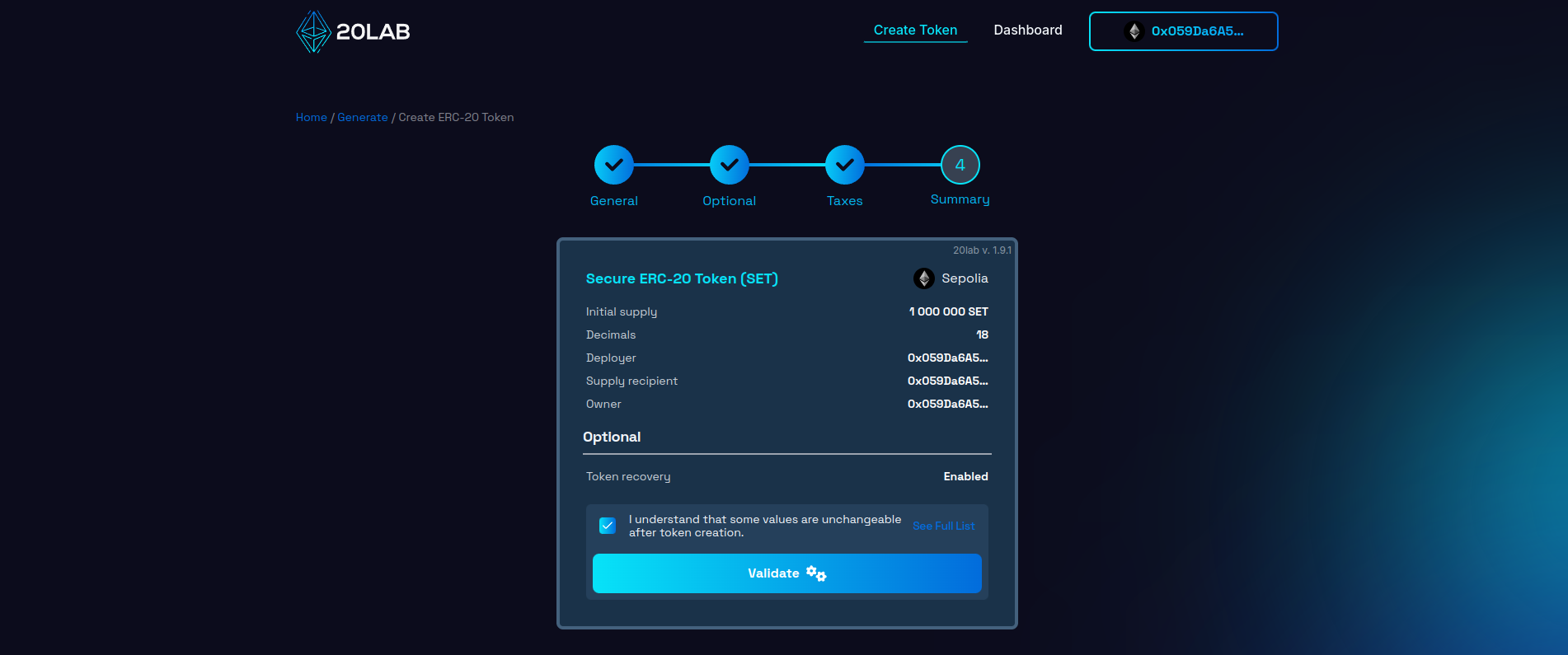Click the Sepolia network Ethereum icon

click(x=923, y=278)
